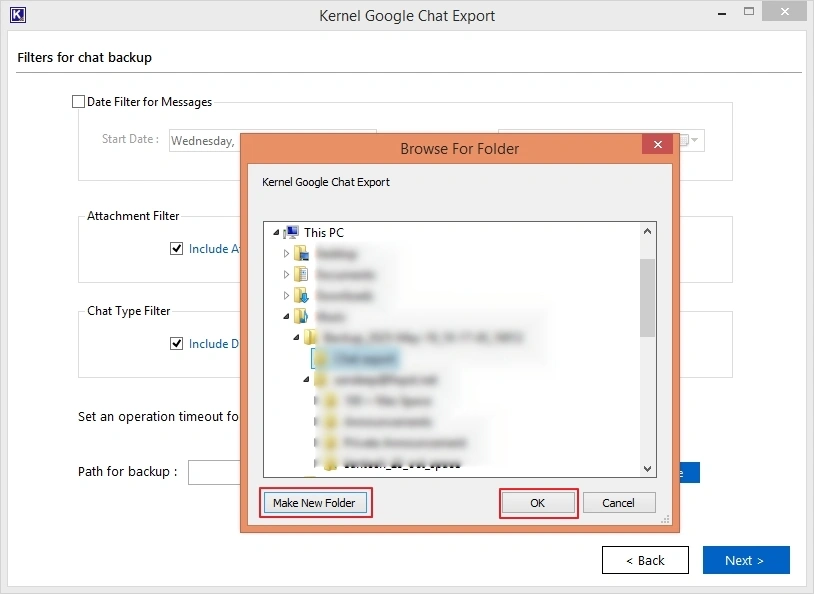This screenshot has height=594, width=814.
Task: Confirm folder selection with OK
Action: pos(538,503)
